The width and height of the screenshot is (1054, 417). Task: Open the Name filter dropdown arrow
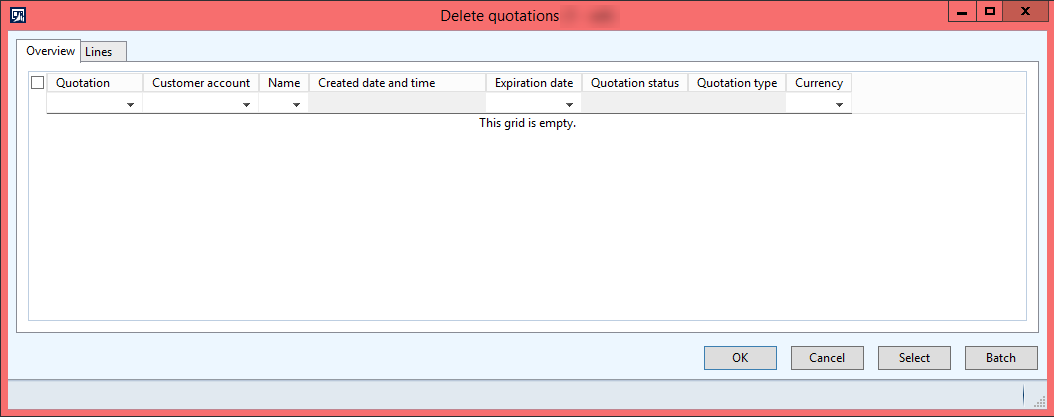point(297,105)
